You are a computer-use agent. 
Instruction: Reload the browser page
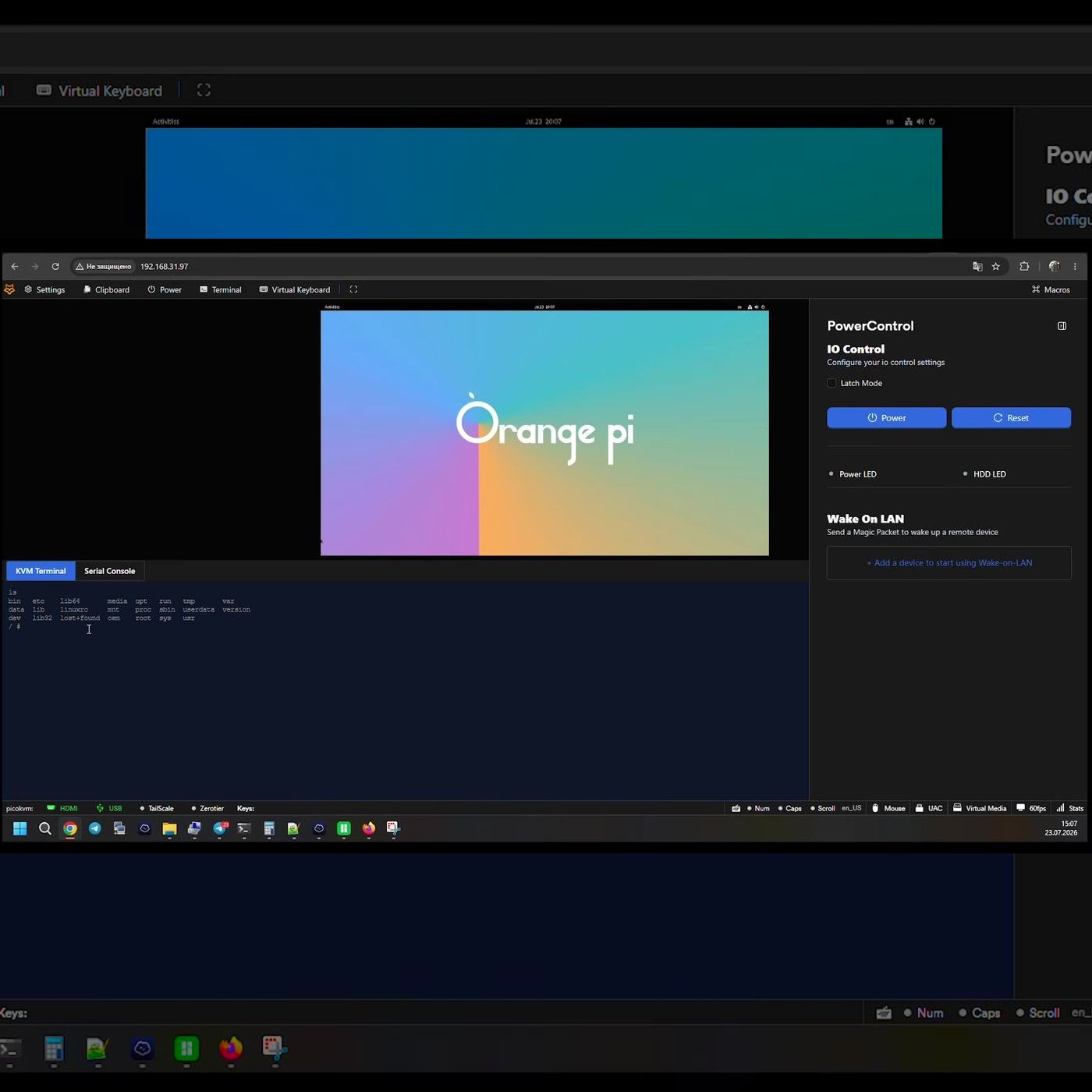point(55,266)
